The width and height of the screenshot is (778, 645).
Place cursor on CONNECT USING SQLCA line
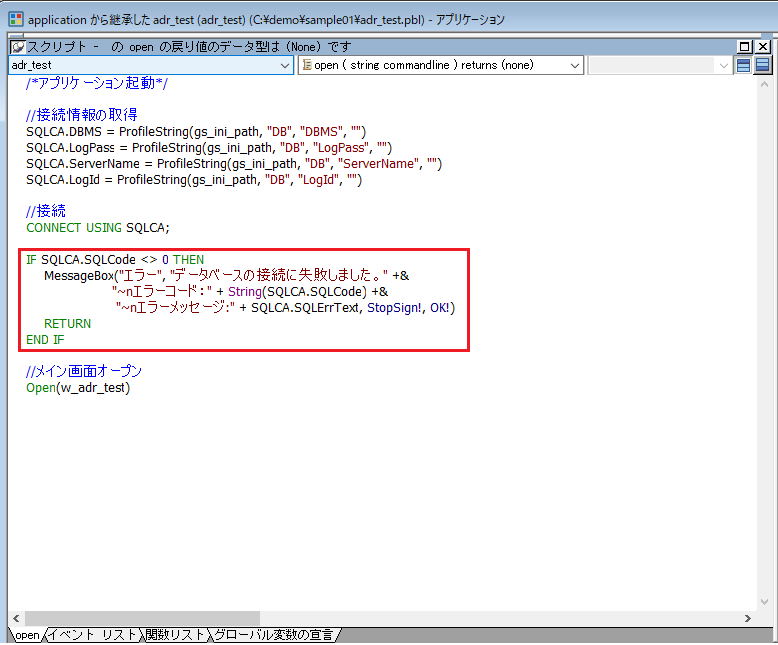(x=98, y=227)
